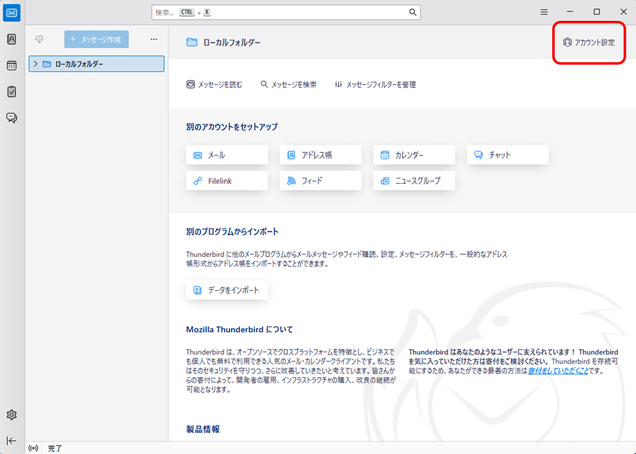Click the get messages cloud icon
Screen dimensions: 636x454
pos(40,39)
